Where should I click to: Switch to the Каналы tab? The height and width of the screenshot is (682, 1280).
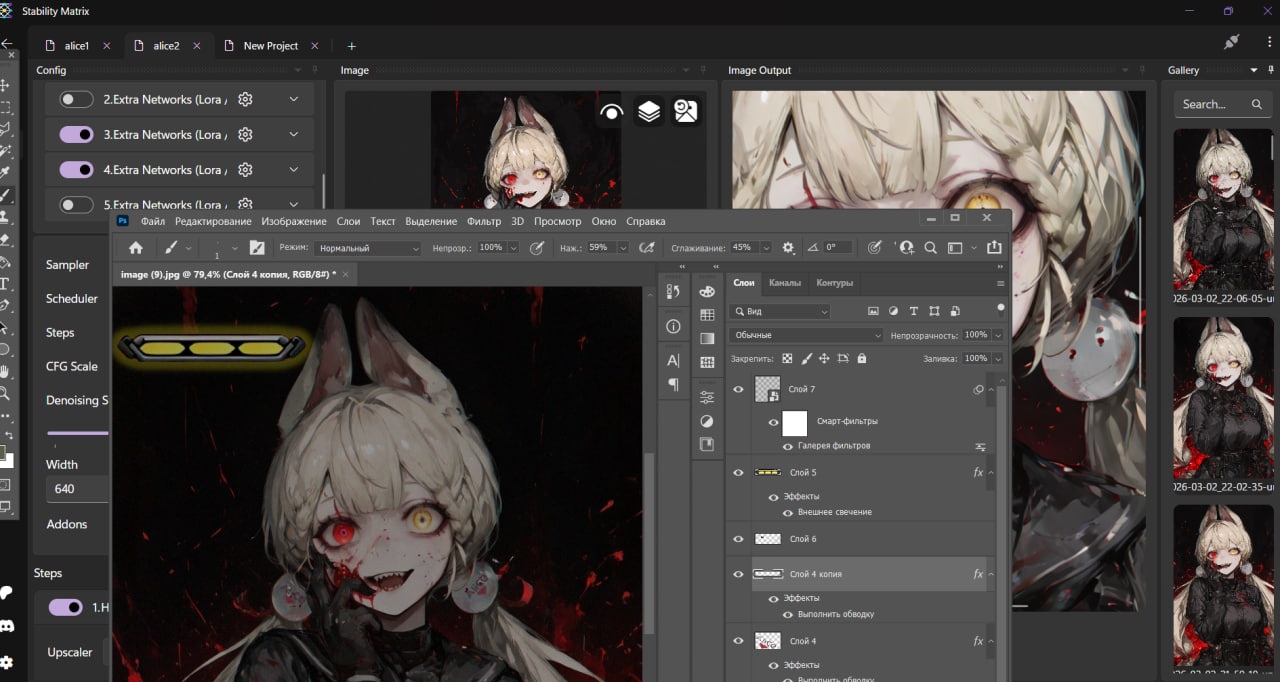pos(785,283)
